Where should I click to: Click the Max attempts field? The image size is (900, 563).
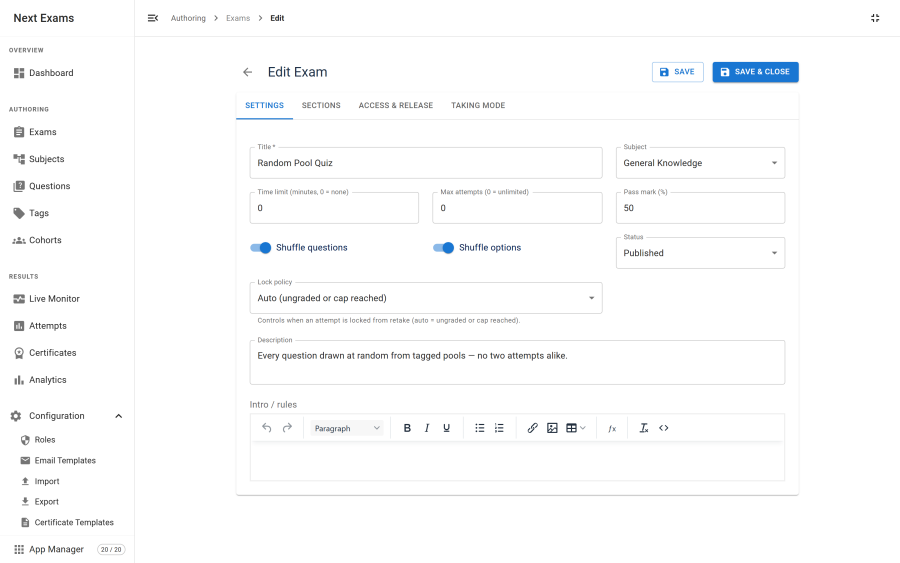517,208
